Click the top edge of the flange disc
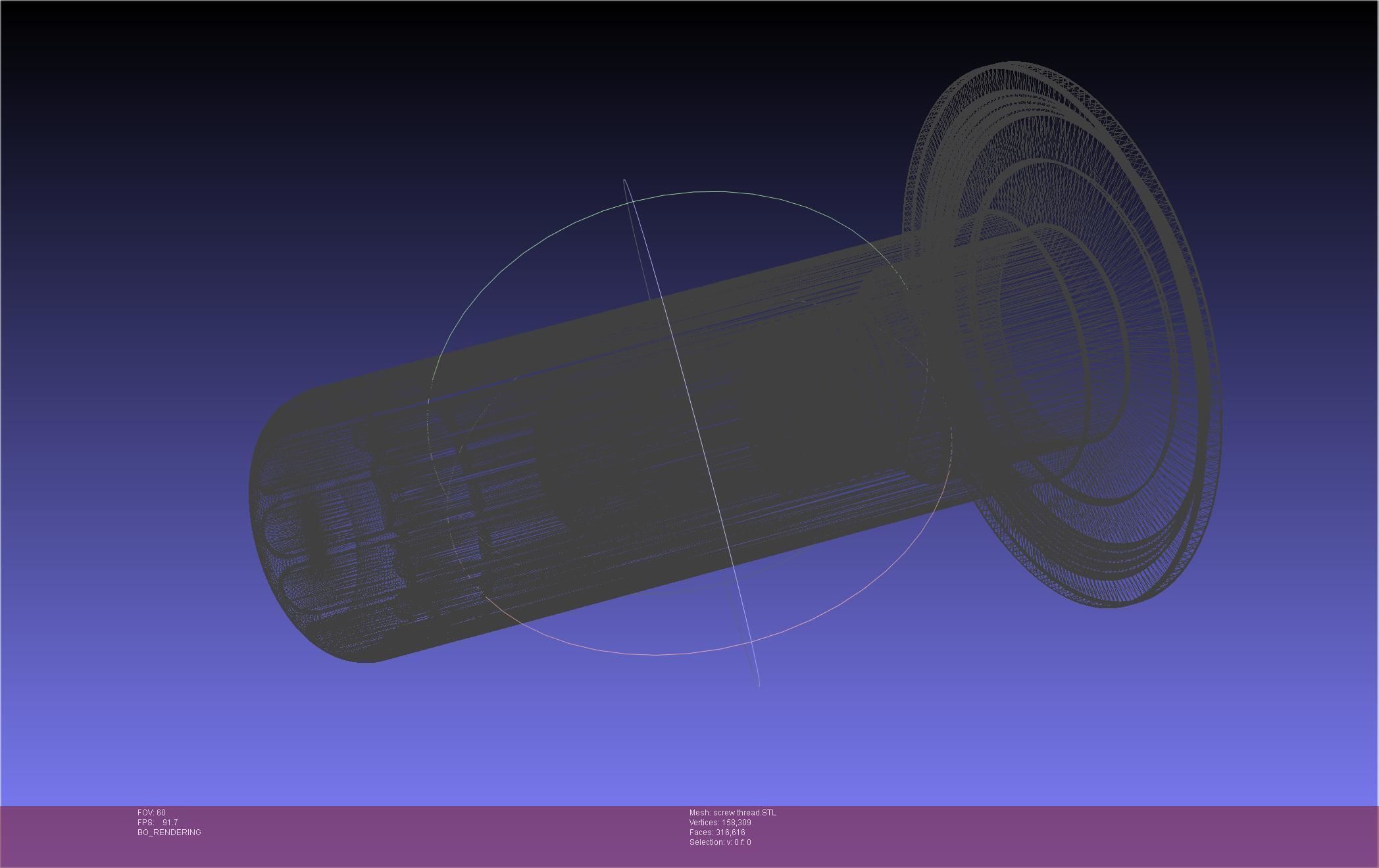Viewport: 1379px width, 868px height. coord(1013,64)
